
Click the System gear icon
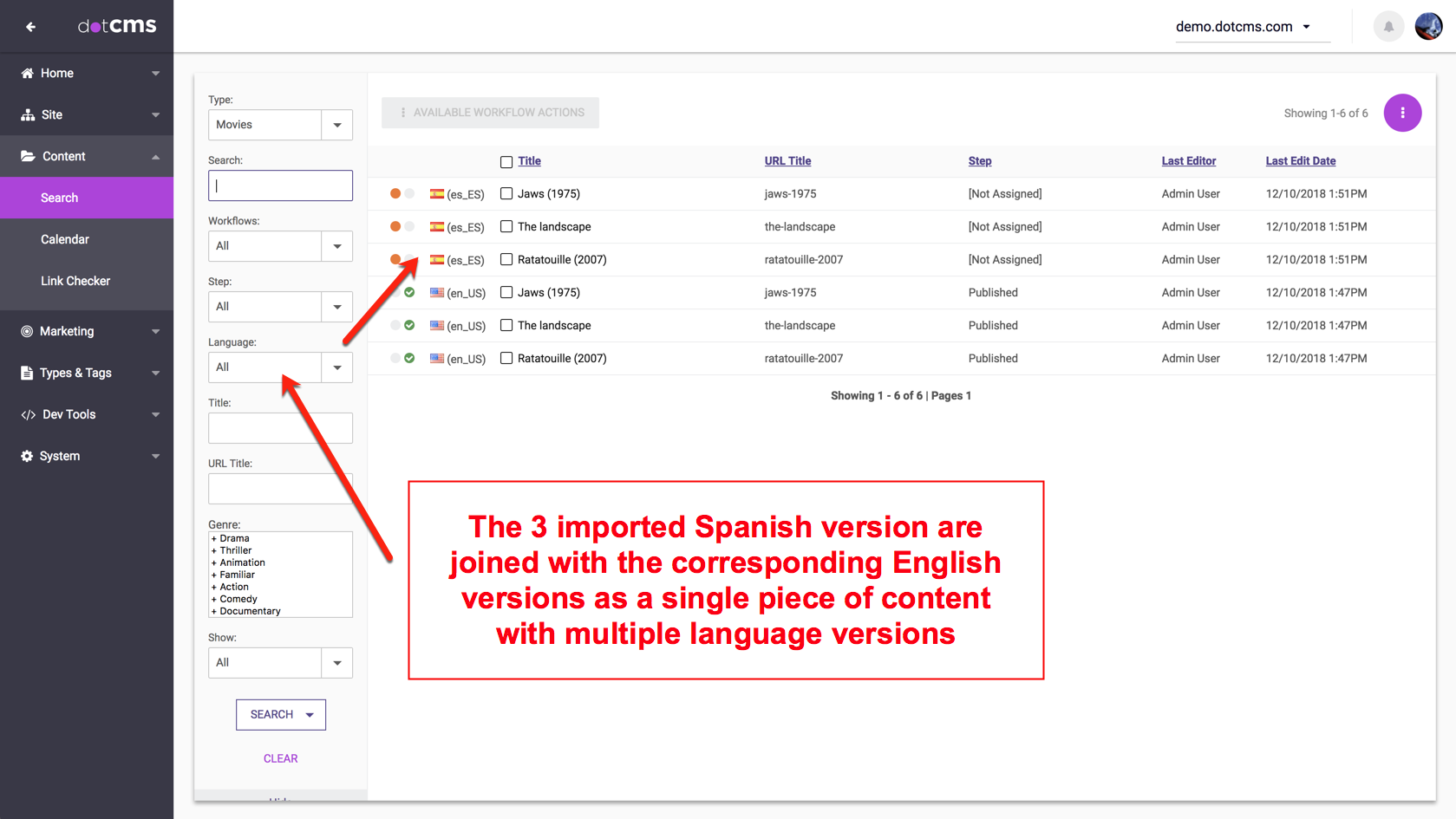pos(27,456)
